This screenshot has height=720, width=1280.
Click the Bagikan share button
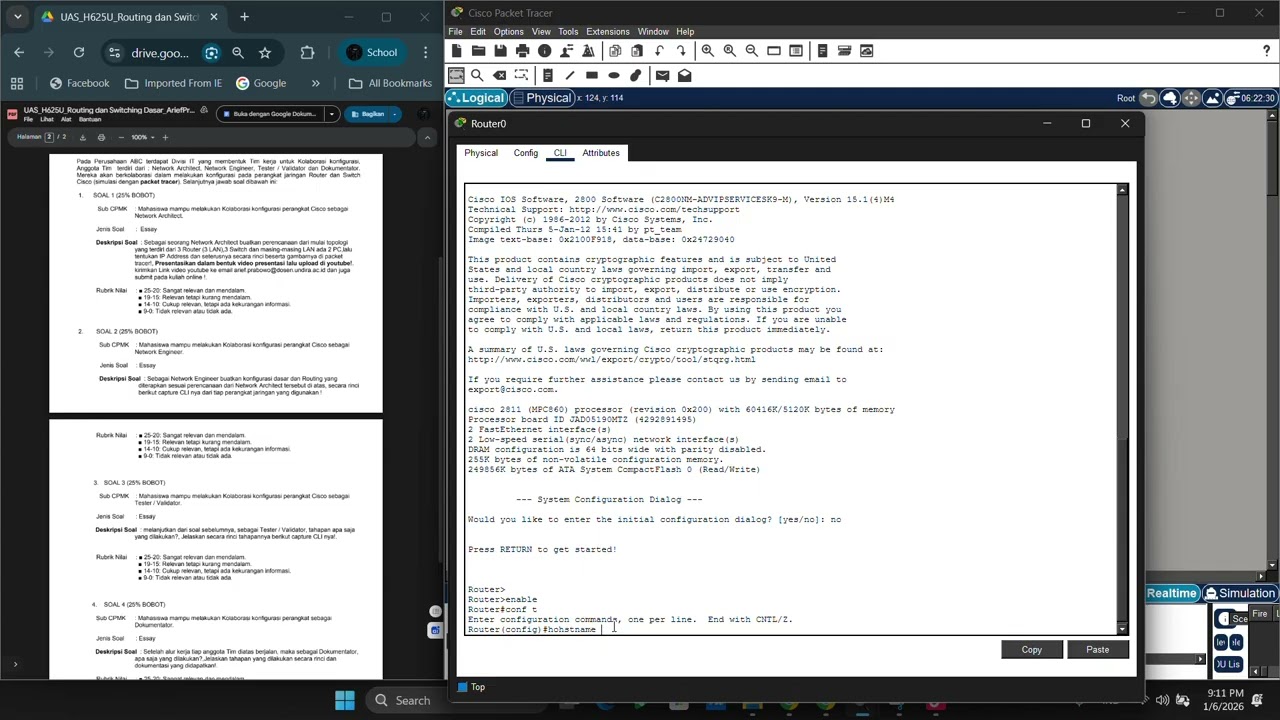pos(367,114)
